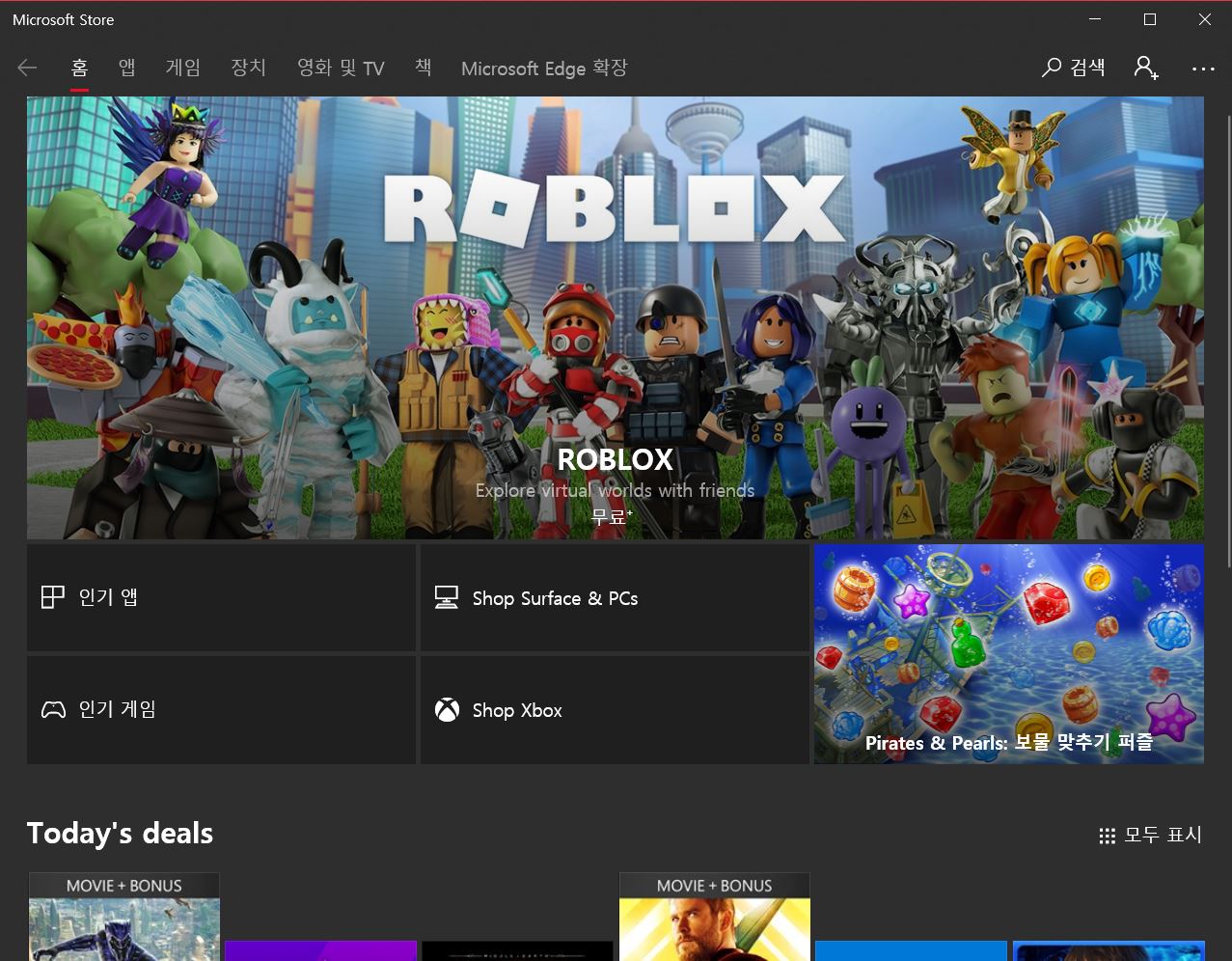The height and width of the screenshot is (961, 1232).
Task: Open the 장치 tab
Action: click(x=248, y=68)
